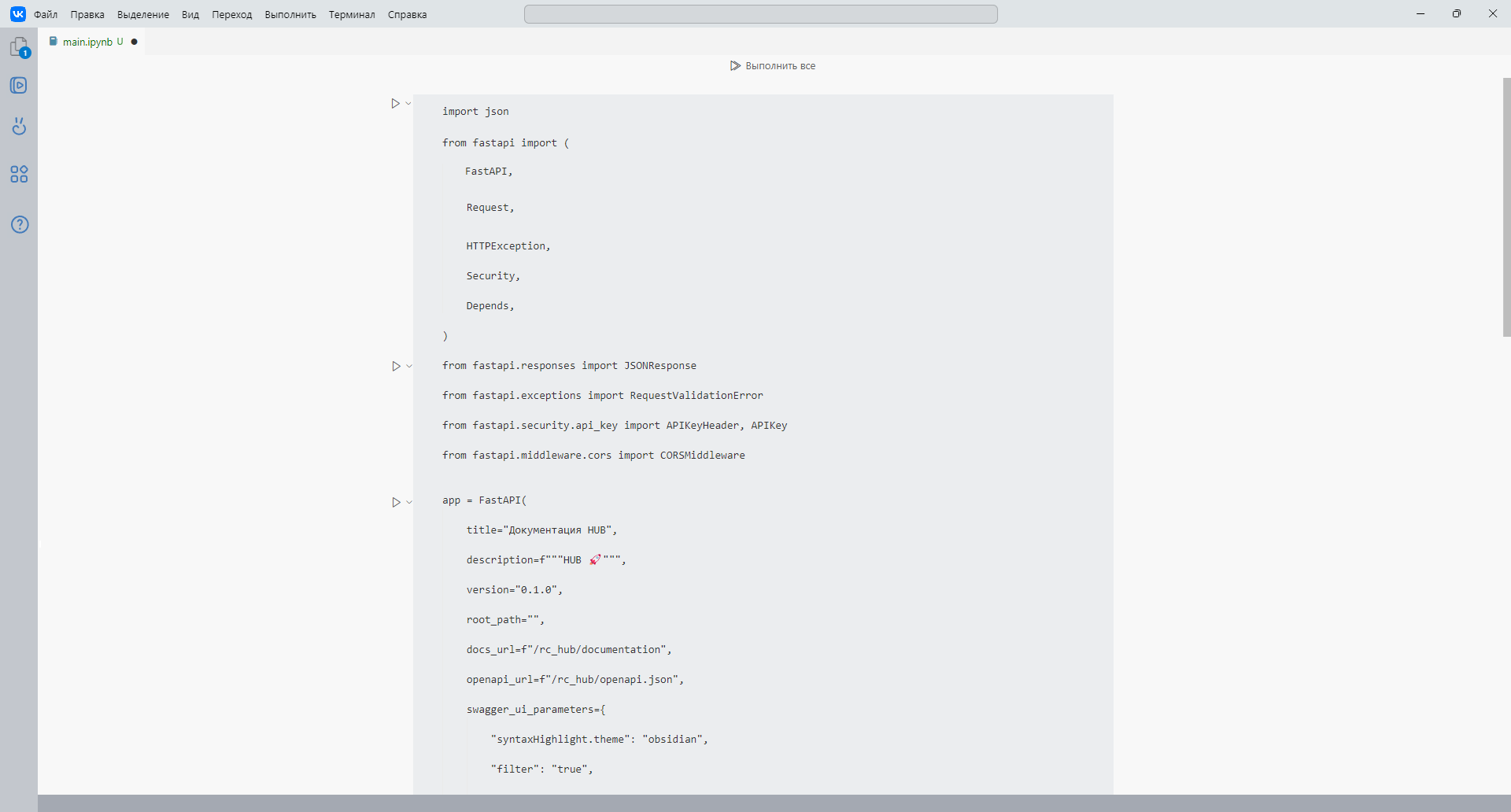Click the VK logo in the menu bar

17,13
